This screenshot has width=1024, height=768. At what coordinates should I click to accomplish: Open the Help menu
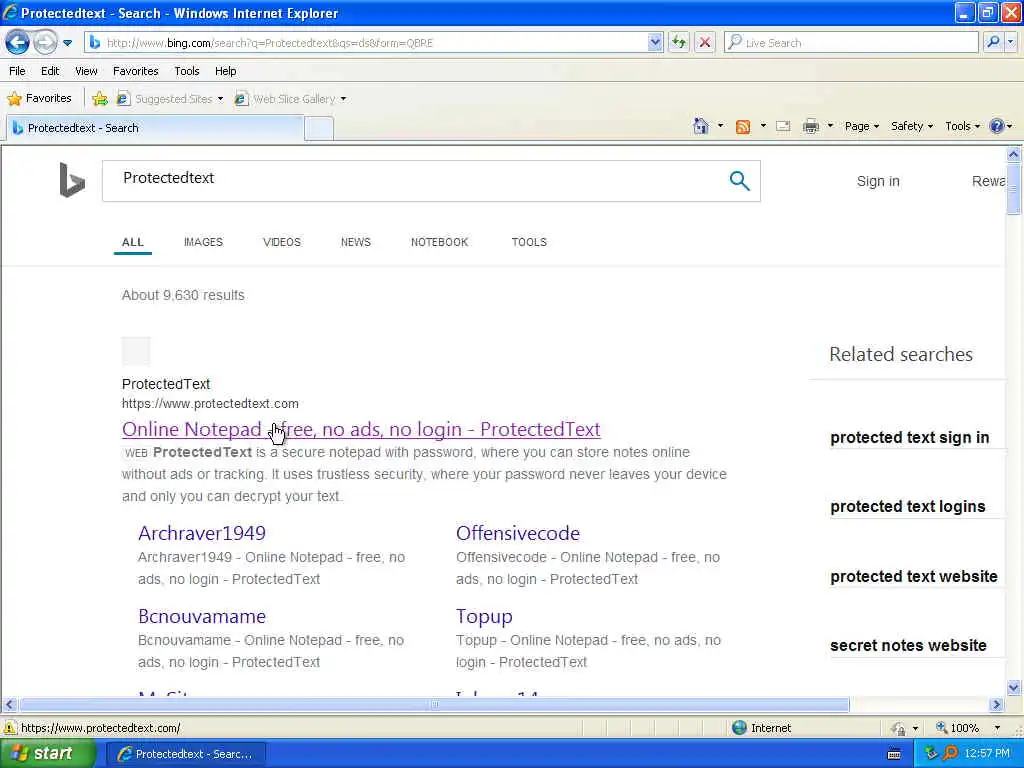click(226, 71)
